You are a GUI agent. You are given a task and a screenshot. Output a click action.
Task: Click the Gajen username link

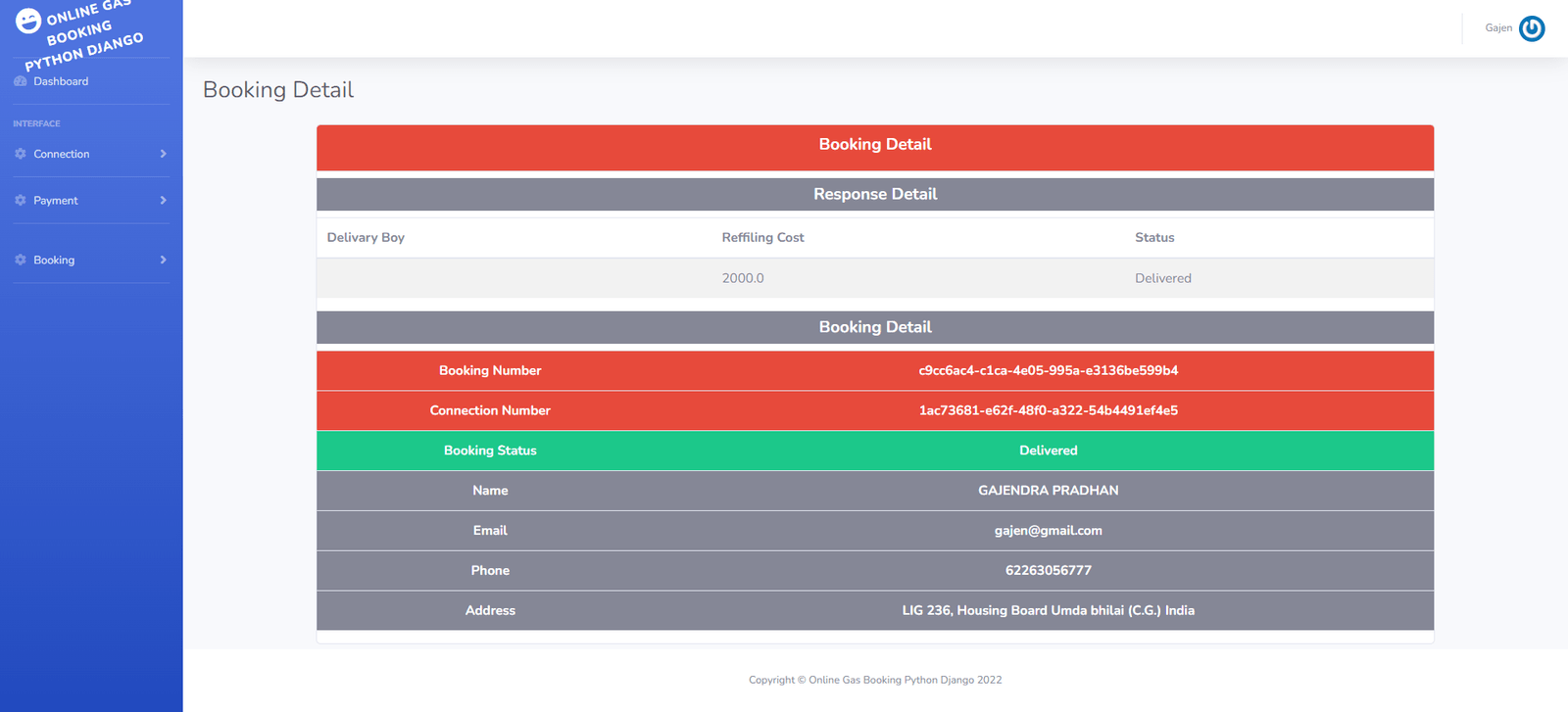tap(1498, 28)
